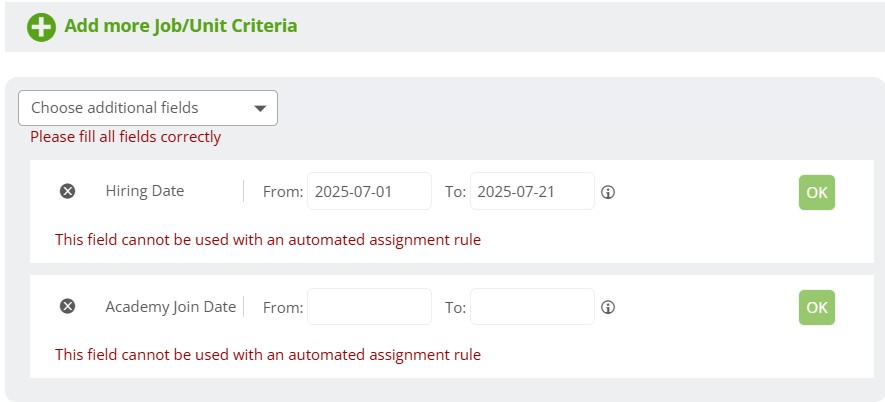Focus the Hiring Date From field showing 2025-07-01
The image size is (885, 402).
click(x=369, y=191)
